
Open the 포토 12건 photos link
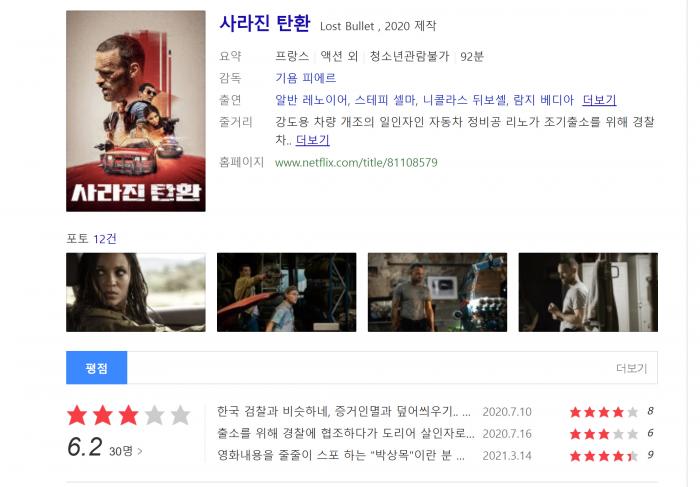pos(92,239)
